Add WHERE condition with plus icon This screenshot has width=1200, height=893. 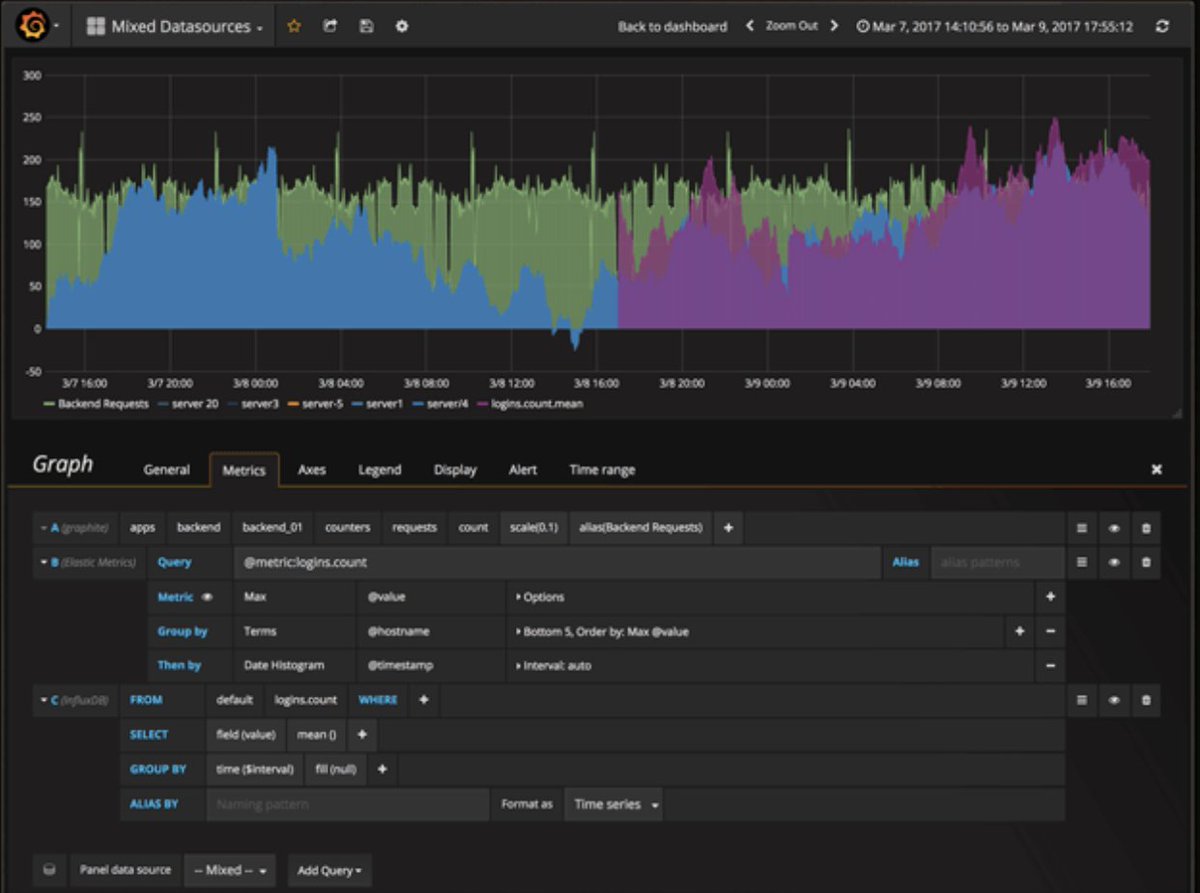[424, 700]
